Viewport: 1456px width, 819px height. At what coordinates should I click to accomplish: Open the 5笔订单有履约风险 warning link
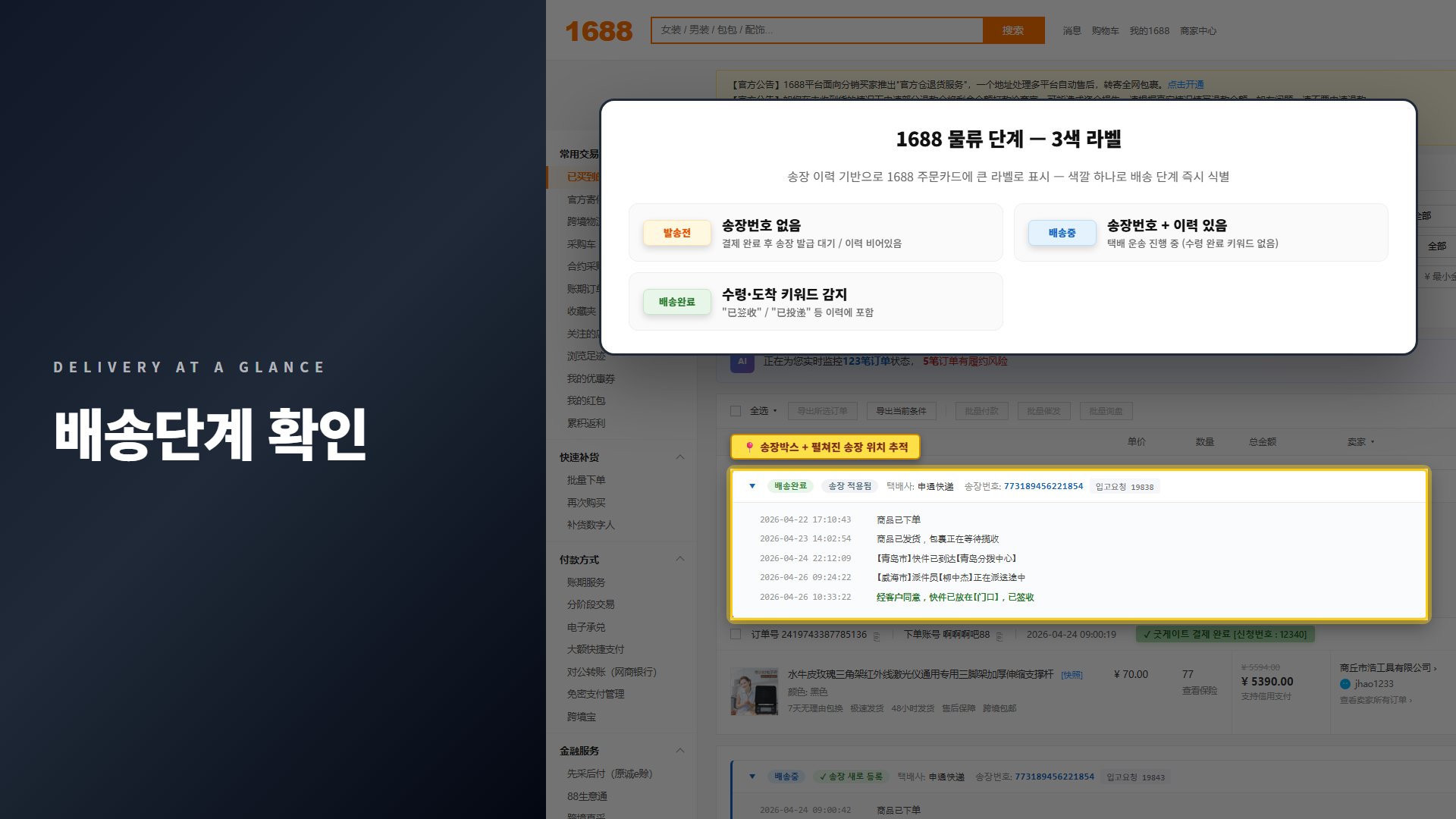(x=965, y=362)
